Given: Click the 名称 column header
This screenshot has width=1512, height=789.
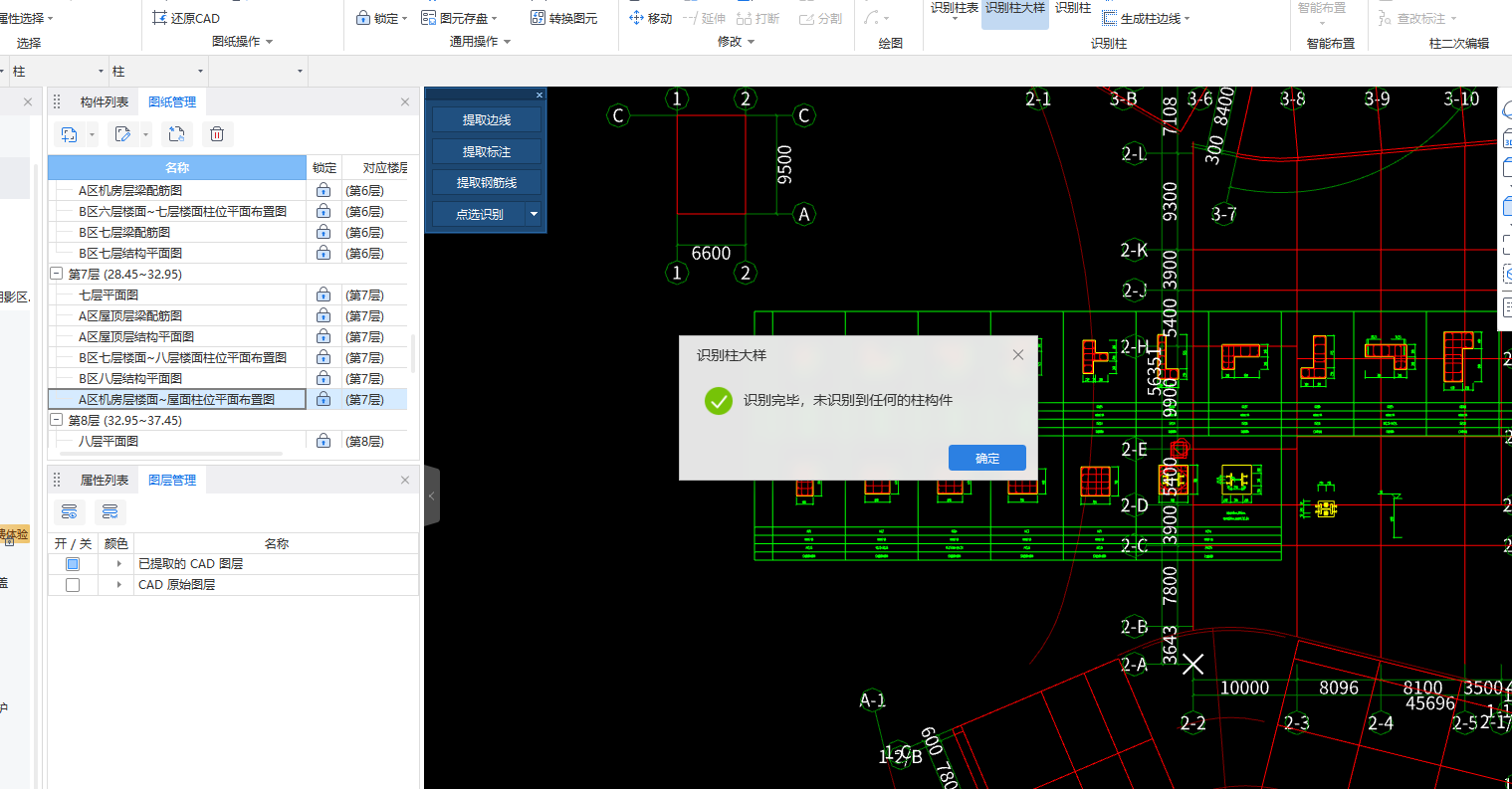Looking at the screenshot, I should pos(177,167).
